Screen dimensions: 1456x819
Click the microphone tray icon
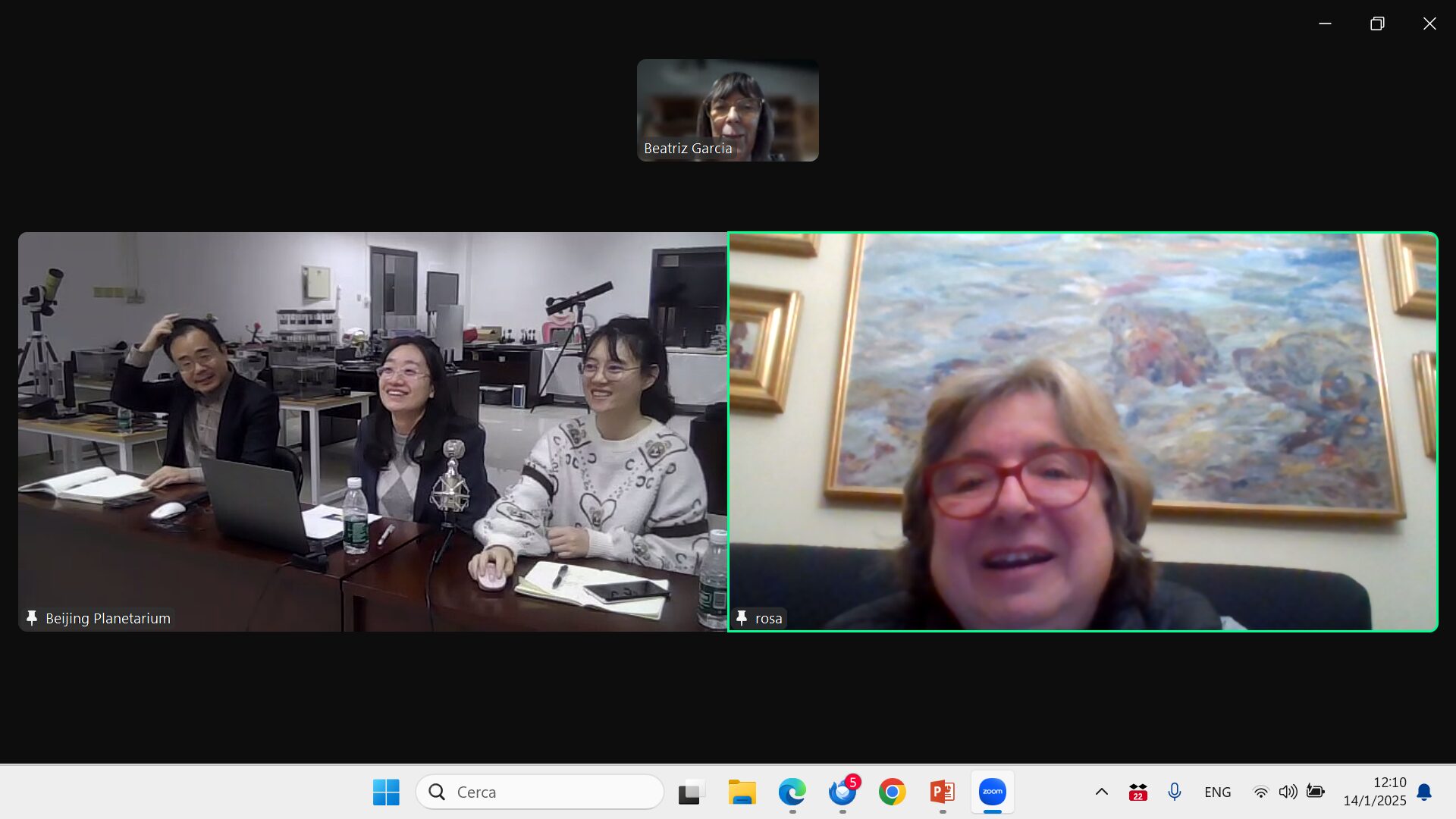[1175, 792]
